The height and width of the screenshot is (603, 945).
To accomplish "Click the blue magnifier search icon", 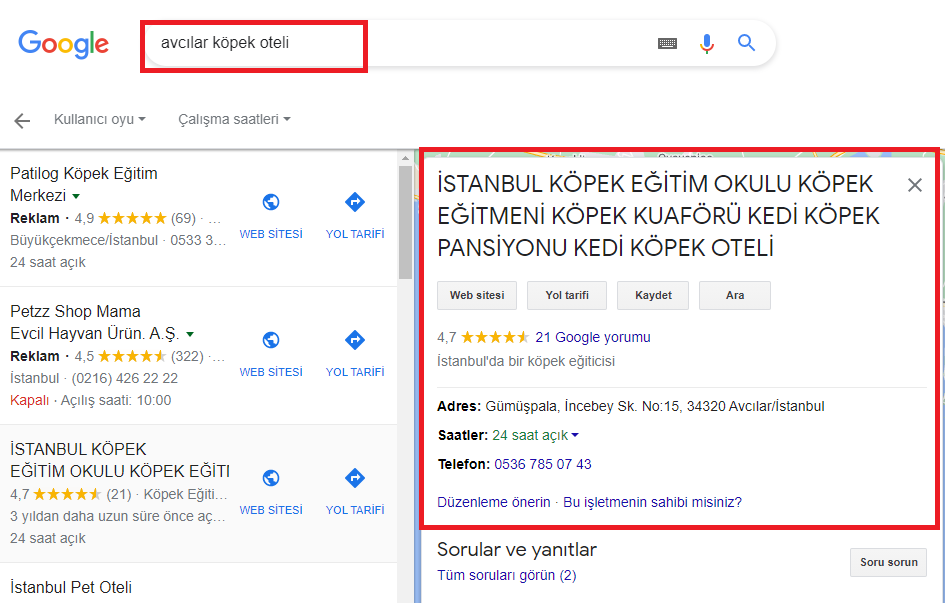I will (746, 43).
